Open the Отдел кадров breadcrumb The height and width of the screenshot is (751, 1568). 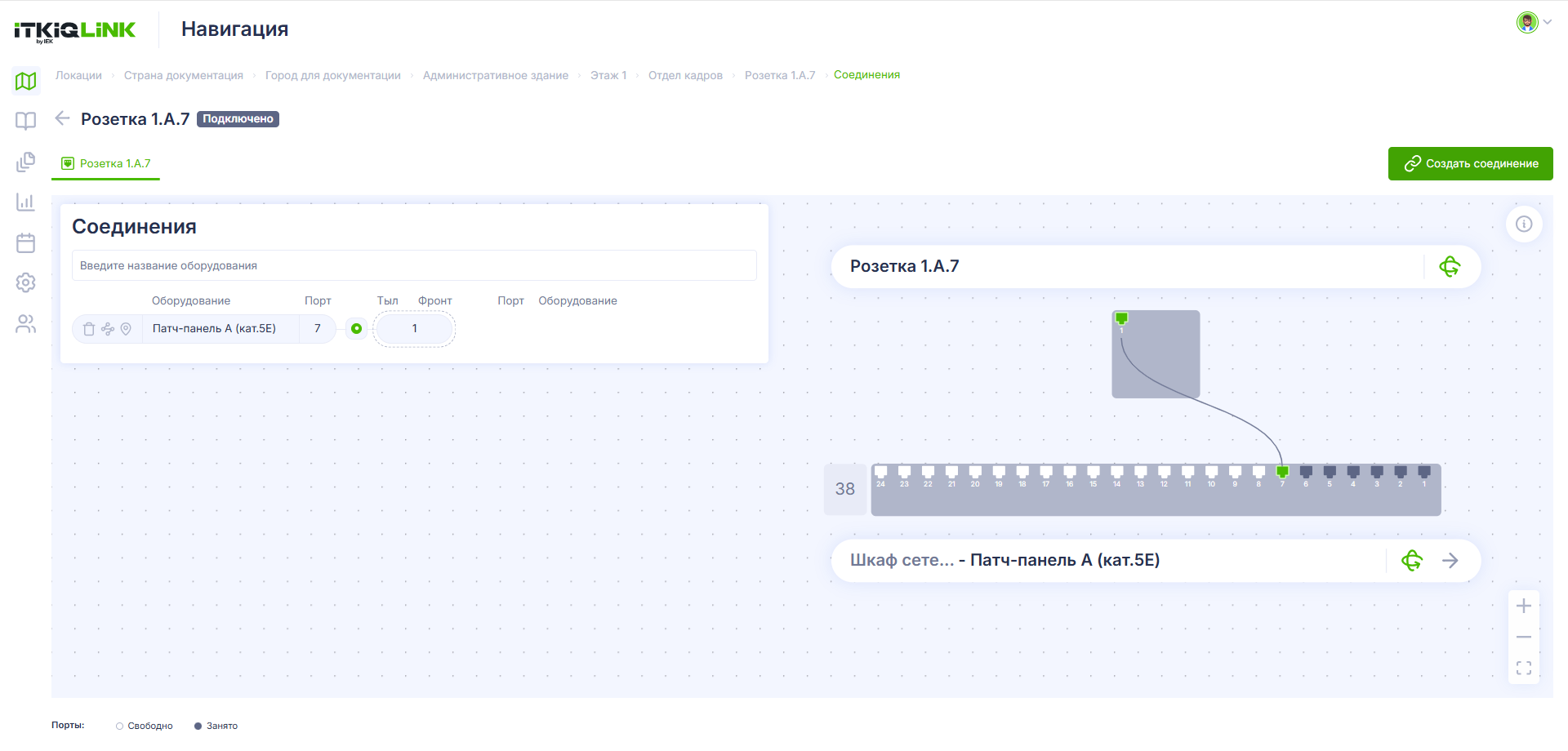coord(685,75)
